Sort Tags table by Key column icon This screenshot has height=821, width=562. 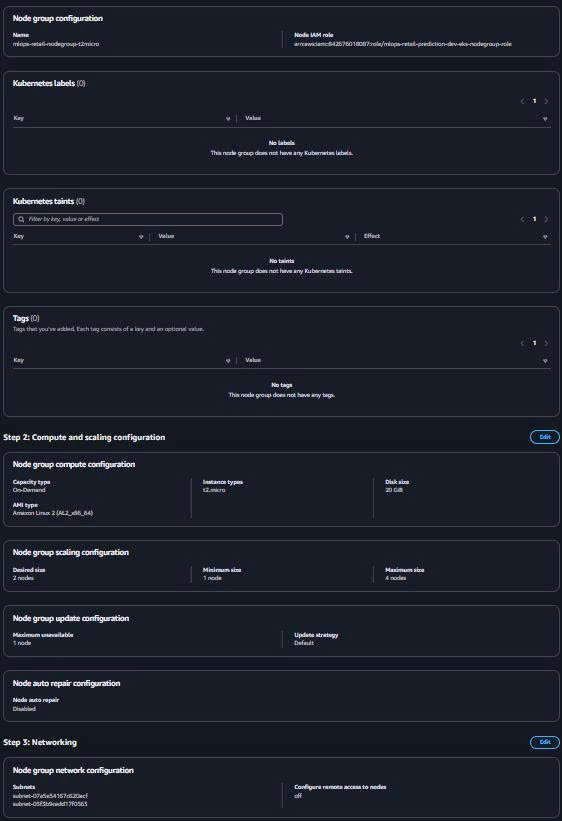click(x=228, y=361)
